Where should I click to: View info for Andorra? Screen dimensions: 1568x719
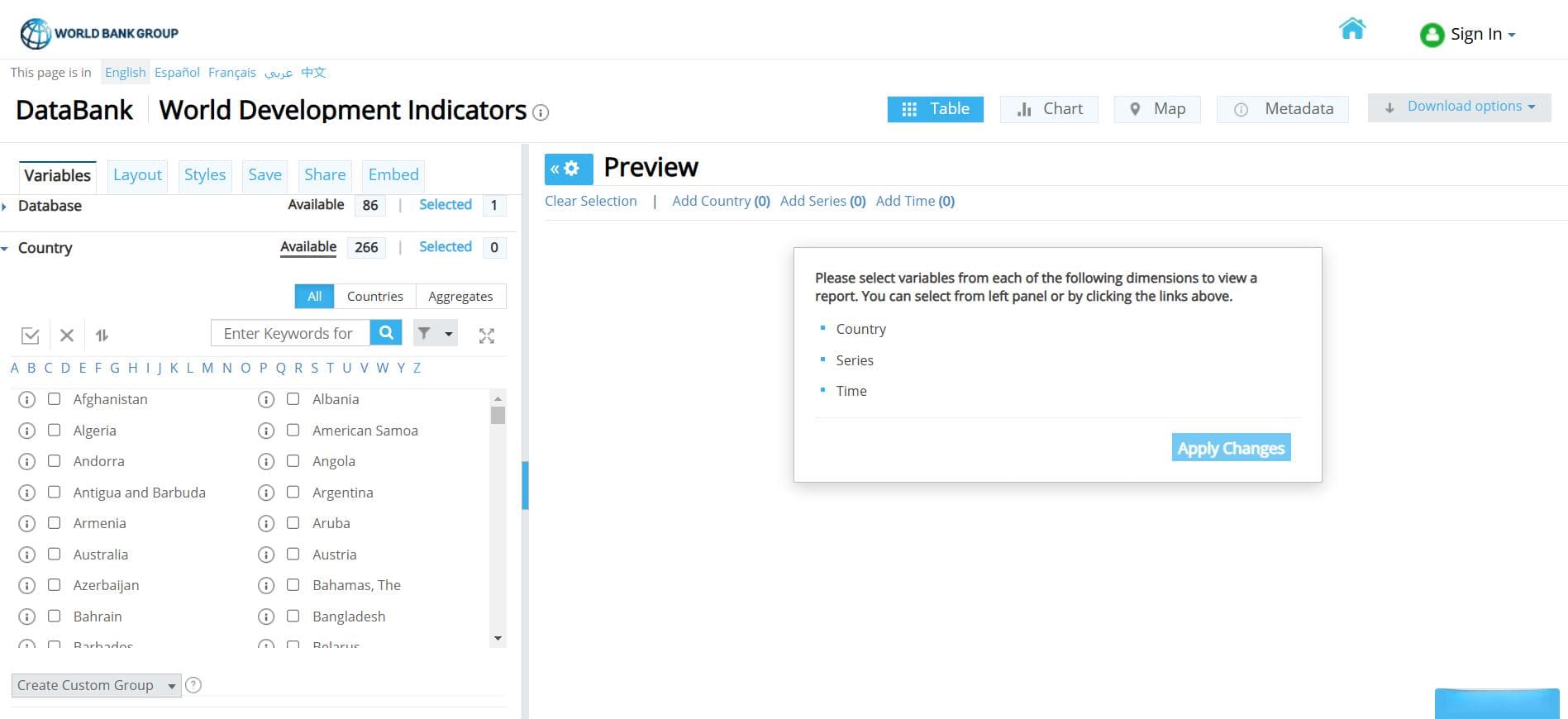coord(27,462)
